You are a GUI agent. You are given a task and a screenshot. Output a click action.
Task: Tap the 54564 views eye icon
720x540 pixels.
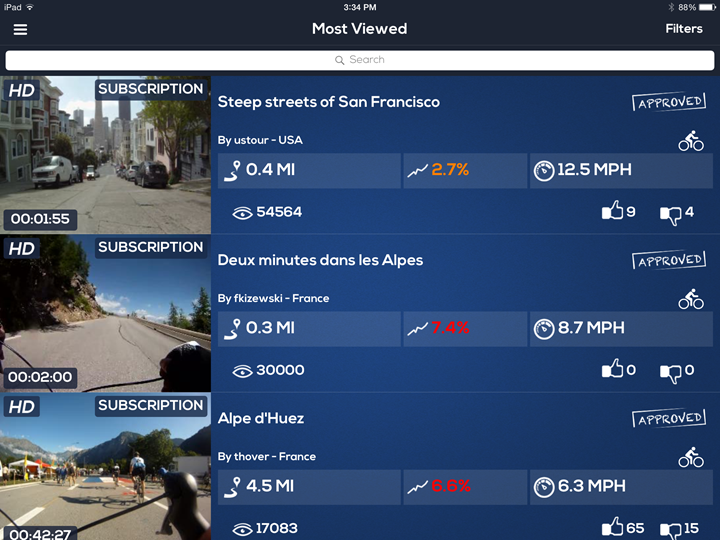coord(242,213)
